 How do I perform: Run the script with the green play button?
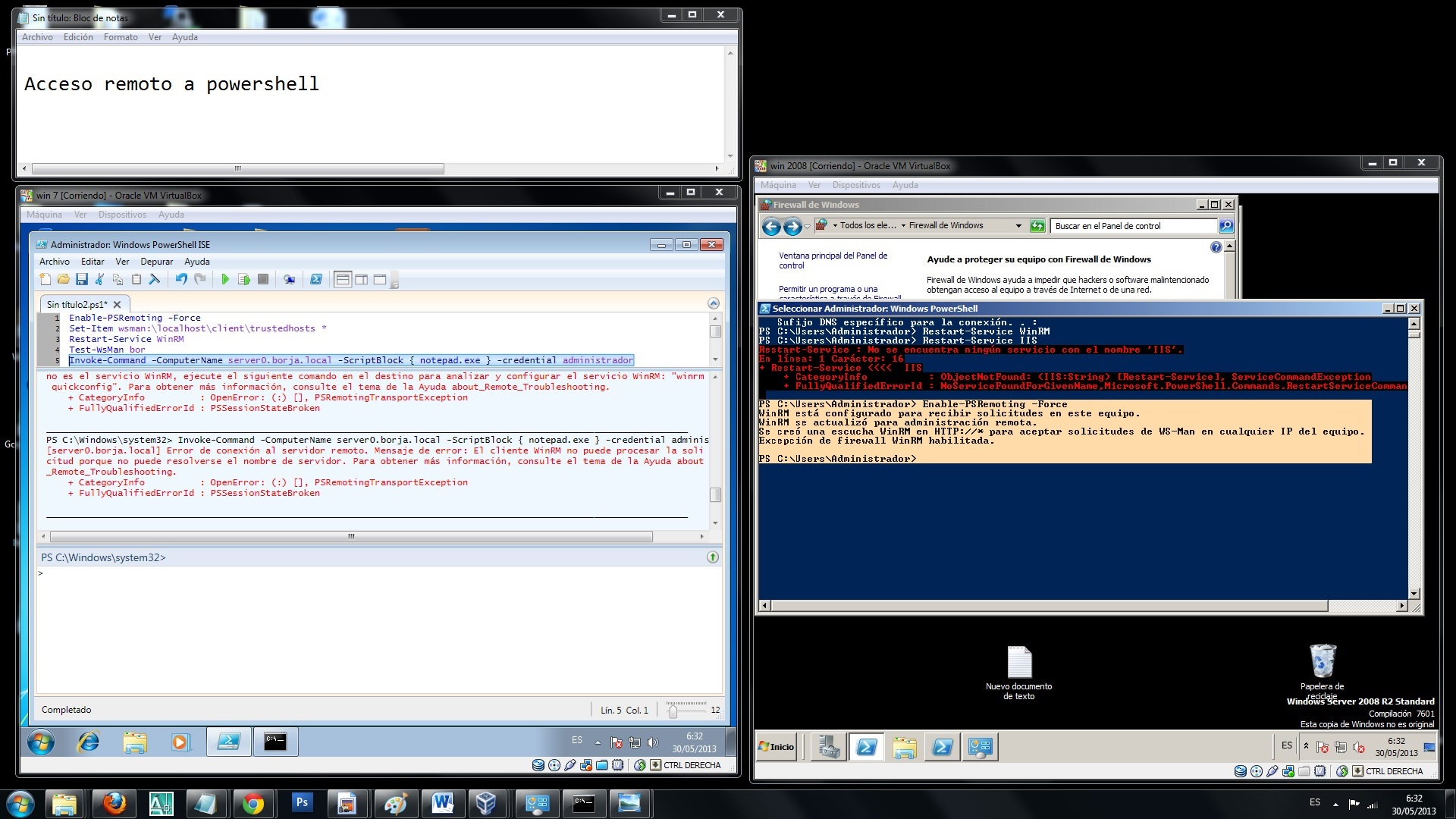tap(225, 280)
